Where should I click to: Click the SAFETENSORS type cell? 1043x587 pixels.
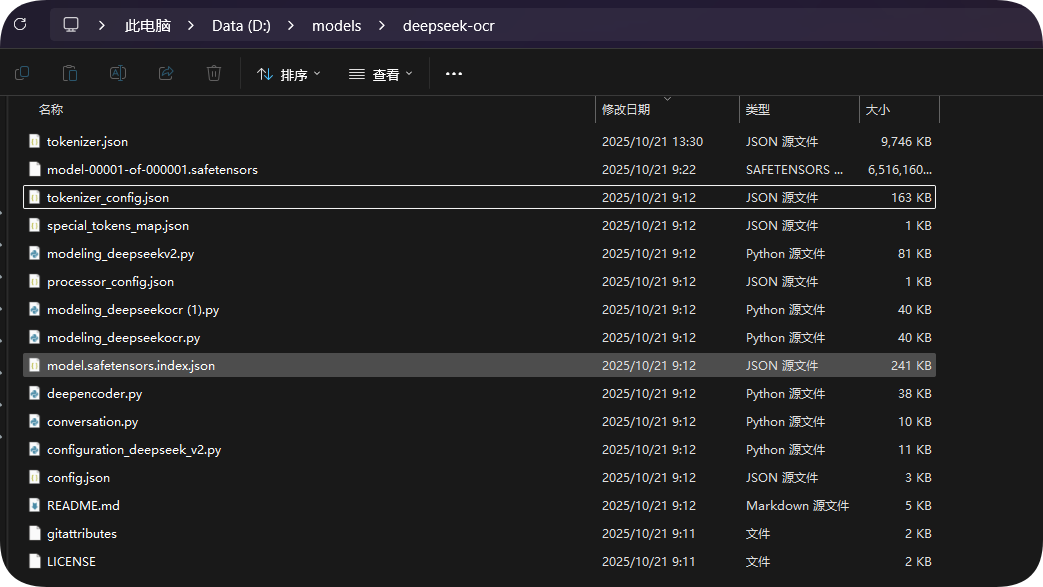794,170
